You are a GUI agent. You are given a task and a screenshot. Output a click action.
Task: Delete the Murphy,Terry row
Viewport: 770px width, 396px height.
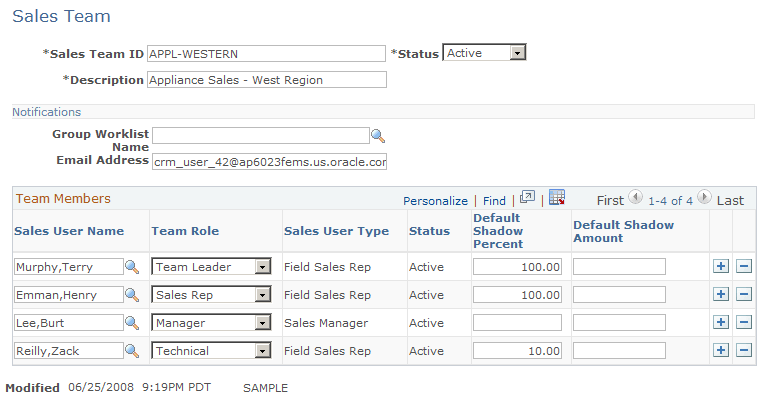coord(744,266)
